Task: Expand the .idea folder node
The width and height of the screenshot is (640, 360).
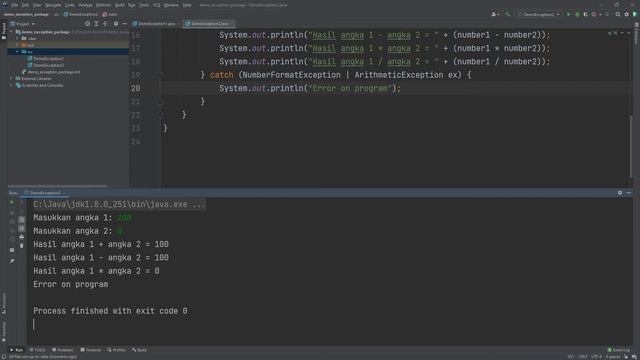Action: pos(18,38)
